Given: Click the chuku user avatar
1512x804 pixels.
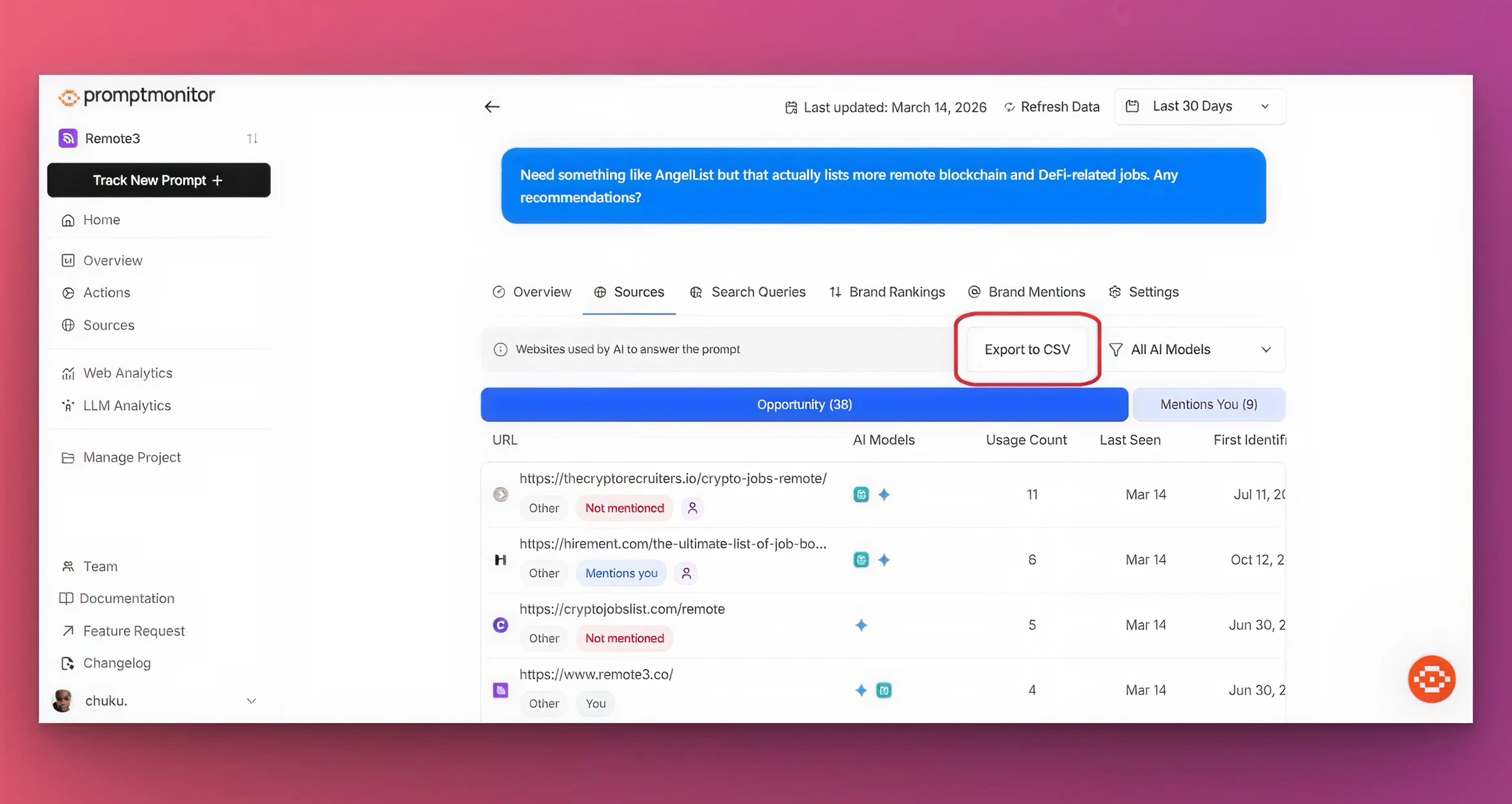Looking at the screenshot, I should 63,701.
